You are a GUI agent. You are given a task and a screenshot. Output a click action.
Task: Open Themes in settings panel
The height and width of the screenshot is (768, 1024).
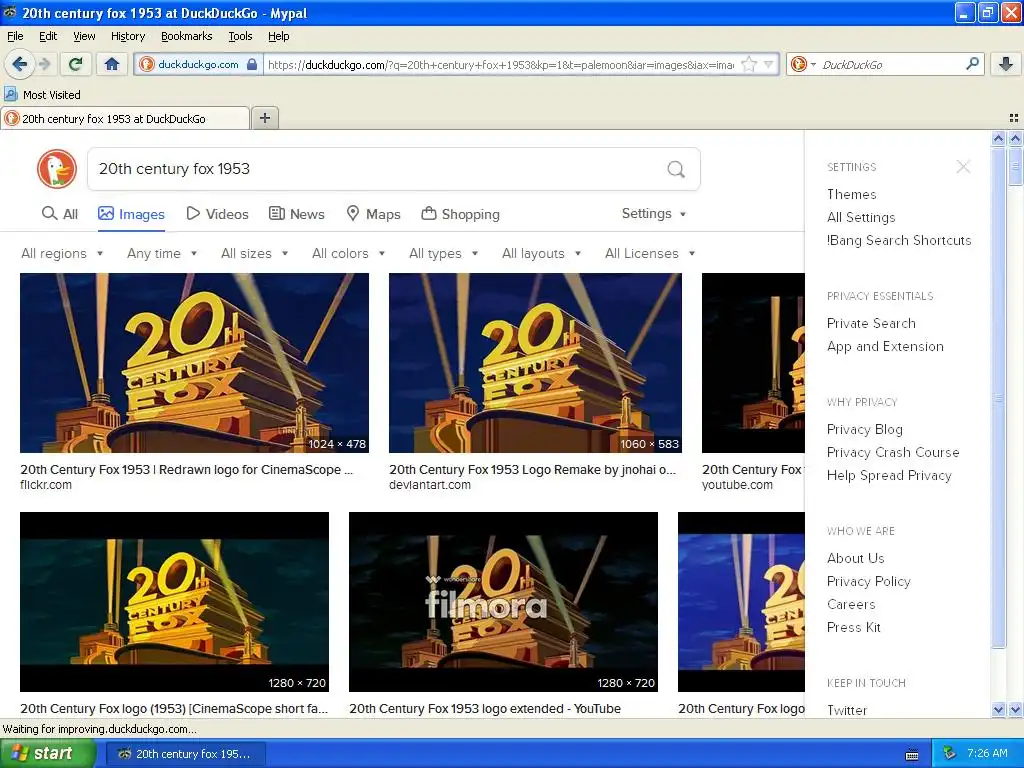[x=851, y=194]
